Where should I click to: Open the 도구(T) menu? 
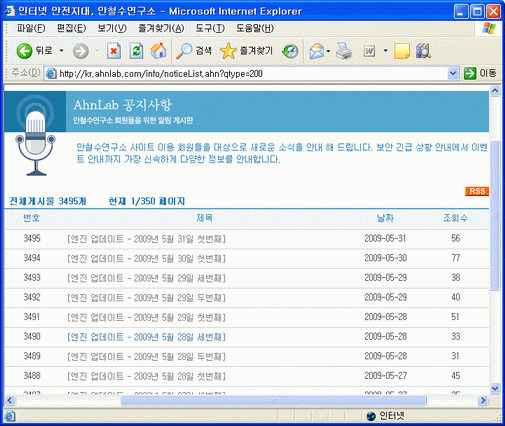[210, 28]
